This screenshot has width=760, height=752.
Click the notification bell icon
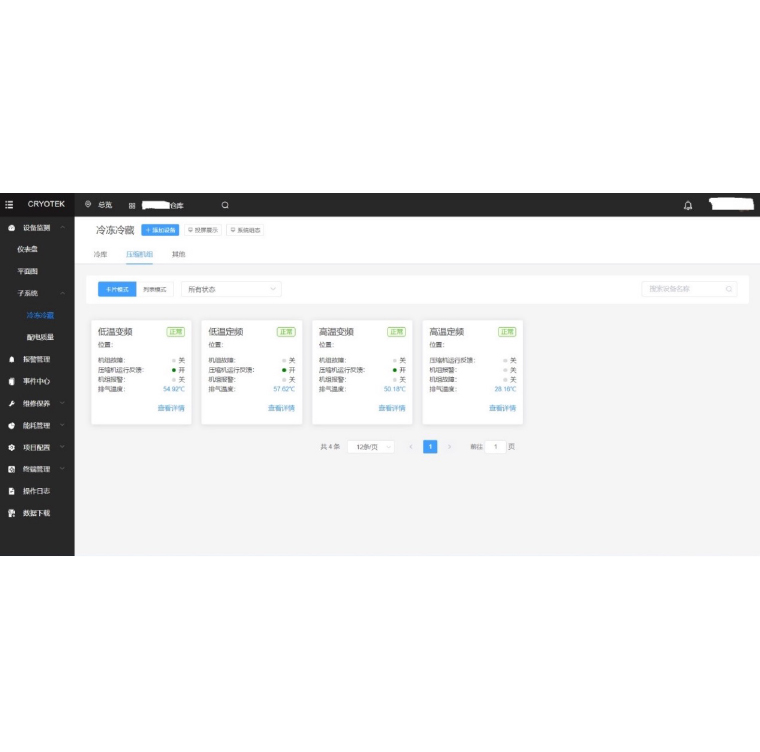688,205
